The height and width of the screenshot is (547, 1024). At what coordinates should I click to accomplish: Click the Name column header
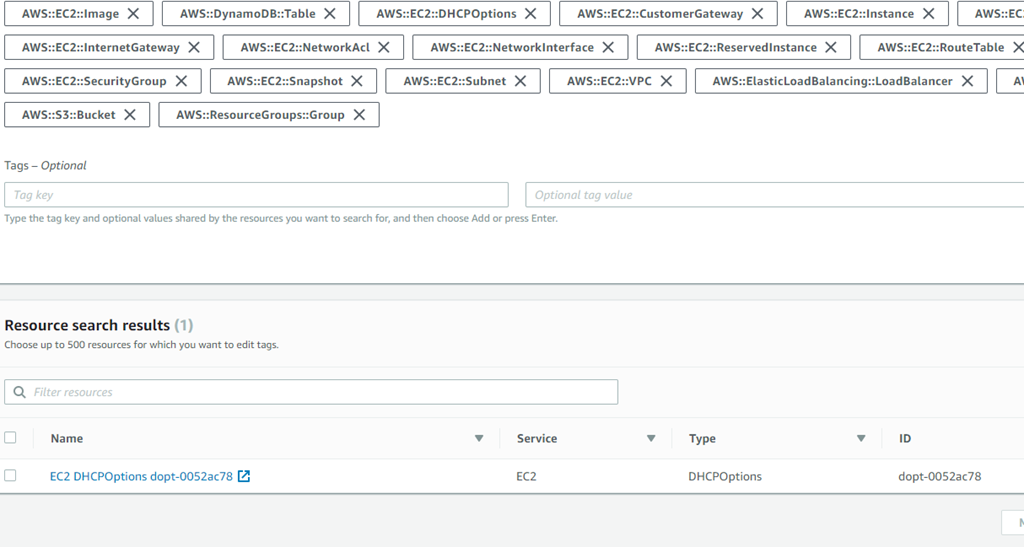67,439
